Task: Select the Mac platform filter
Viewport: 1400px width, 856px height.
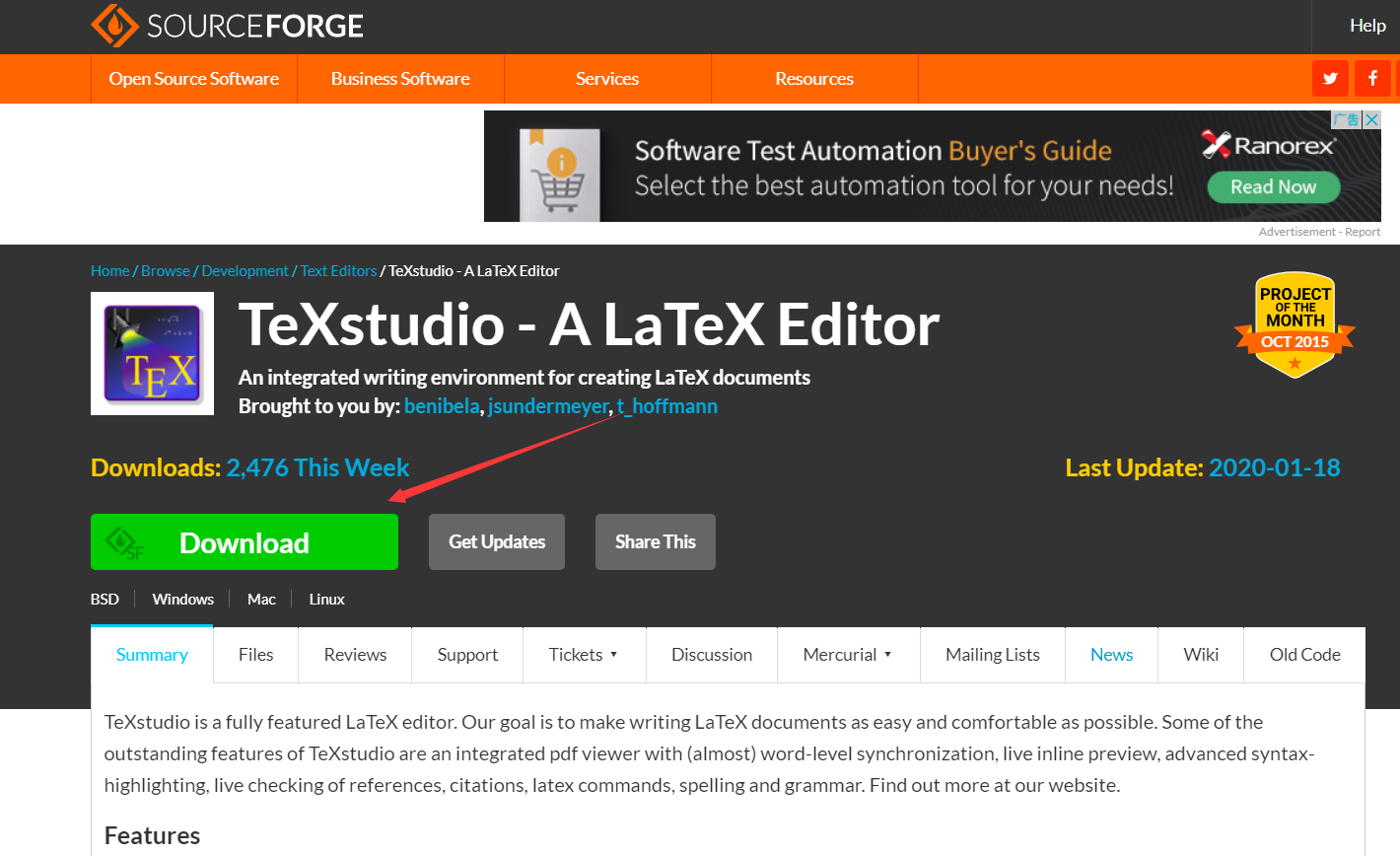Action: [261, 599]
